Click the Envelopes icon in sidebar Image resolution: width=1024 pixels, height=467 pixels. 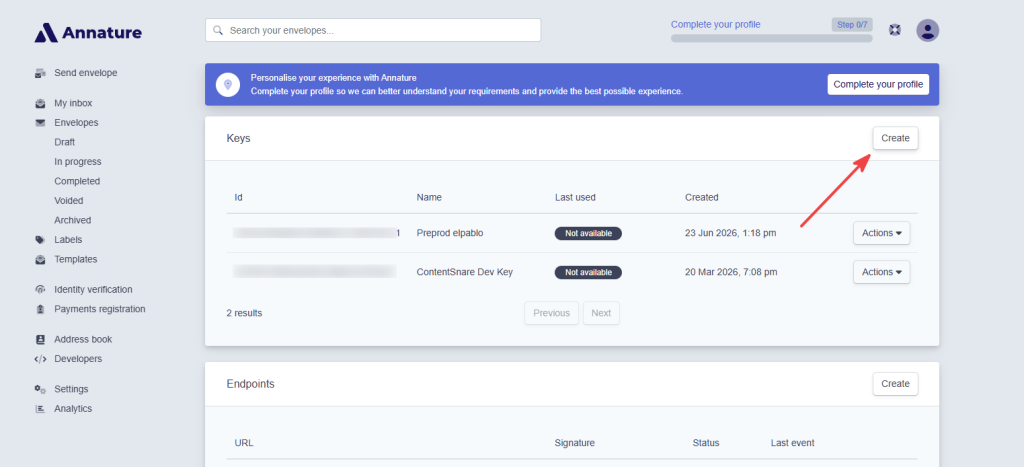pos(40,123)
